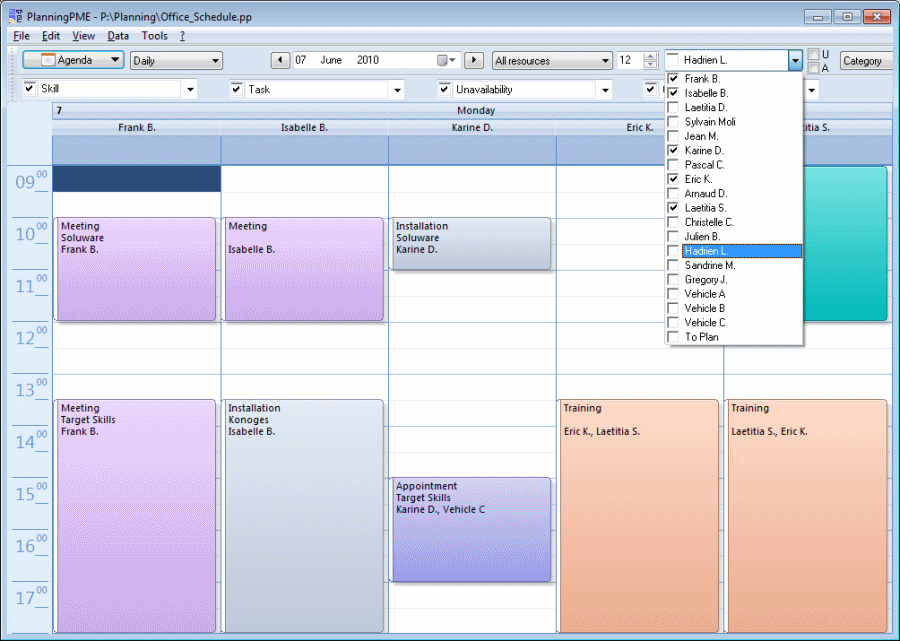Screen dimensions: 900x641
Task: Check Sandrine M. in resource list
Action: (x=673, y=265)
